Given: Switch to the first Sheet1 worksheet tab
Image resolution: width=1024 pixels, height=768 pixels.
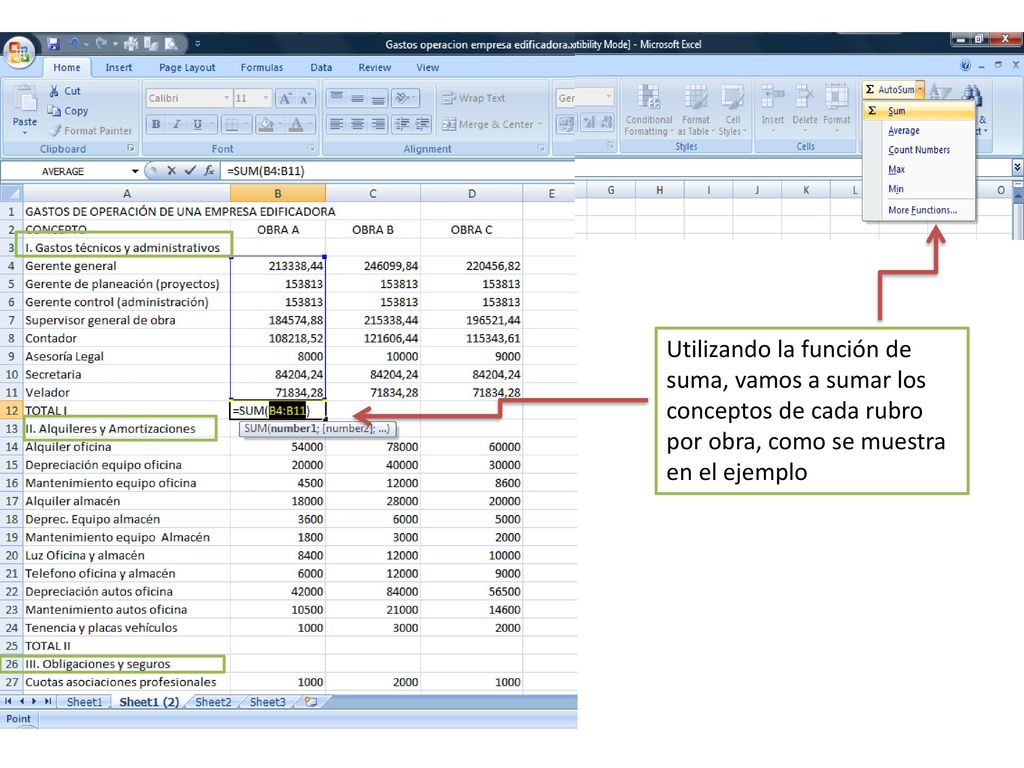Looking at the screenshot, I should point(84,702).
